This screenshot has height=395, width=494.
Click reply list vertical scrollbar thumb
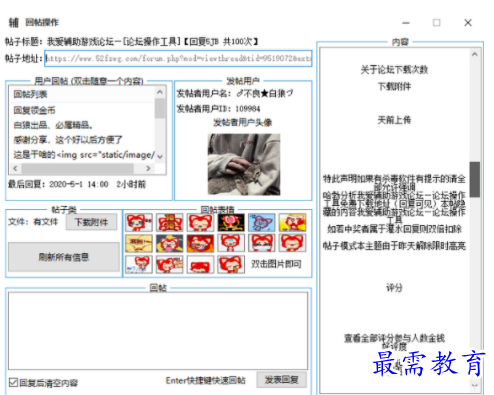click(160, 108)
